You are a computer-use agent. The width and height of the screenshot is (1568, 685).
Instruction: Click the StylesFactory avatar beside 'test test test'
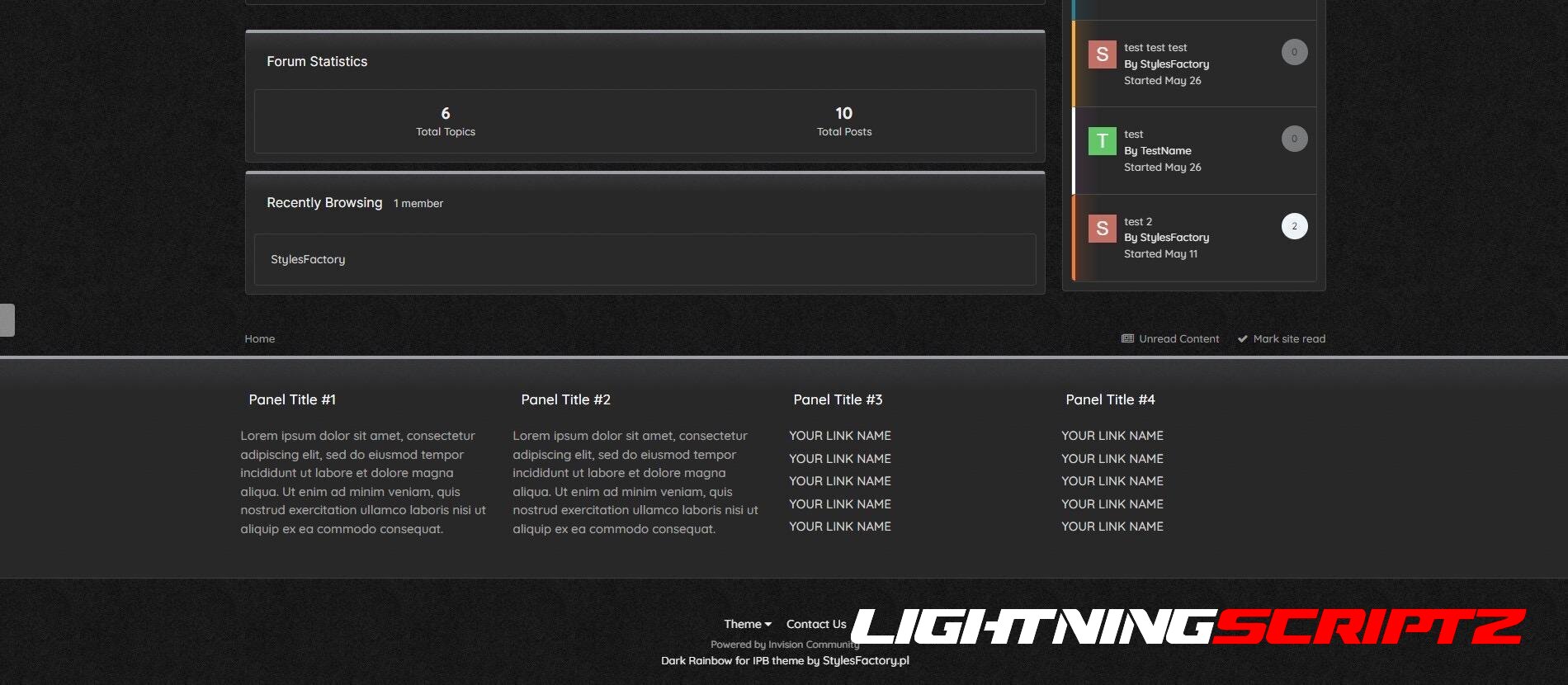tap(1102, 54)
